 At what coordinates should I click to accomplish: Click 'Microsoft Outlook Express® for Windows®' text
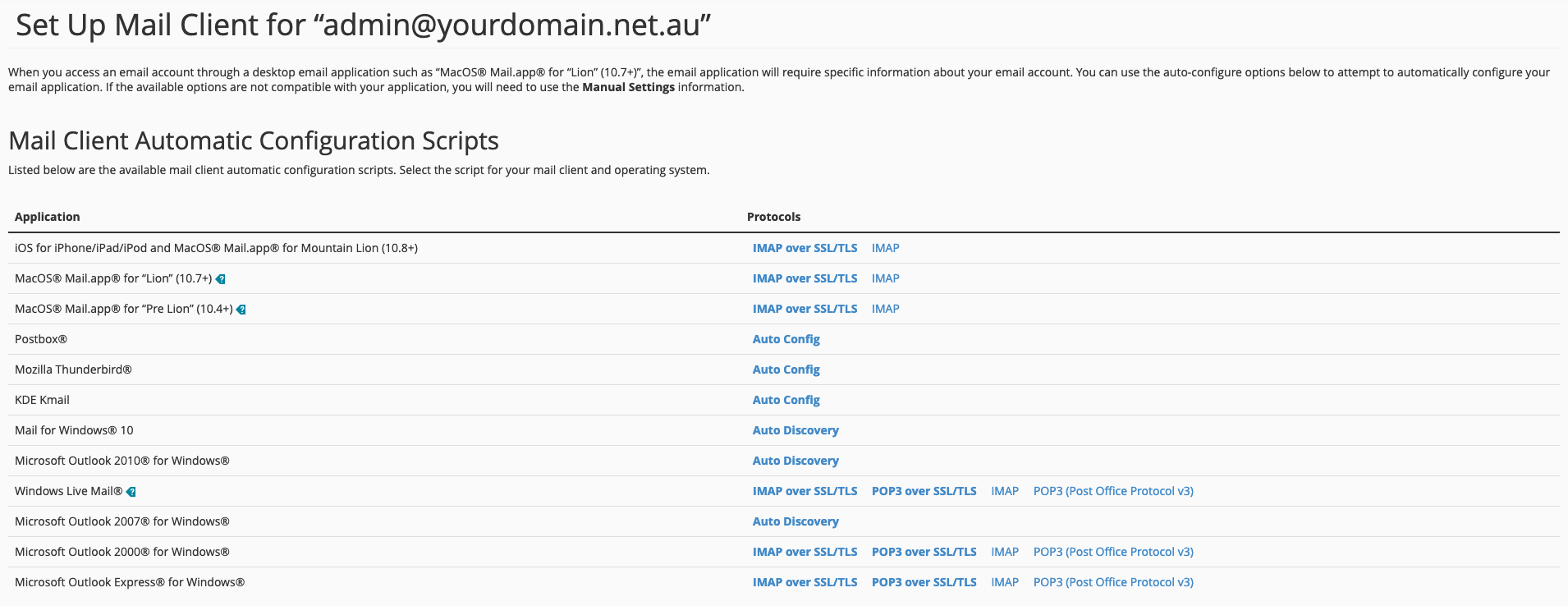pyautogui.click(x=130, y=582)
